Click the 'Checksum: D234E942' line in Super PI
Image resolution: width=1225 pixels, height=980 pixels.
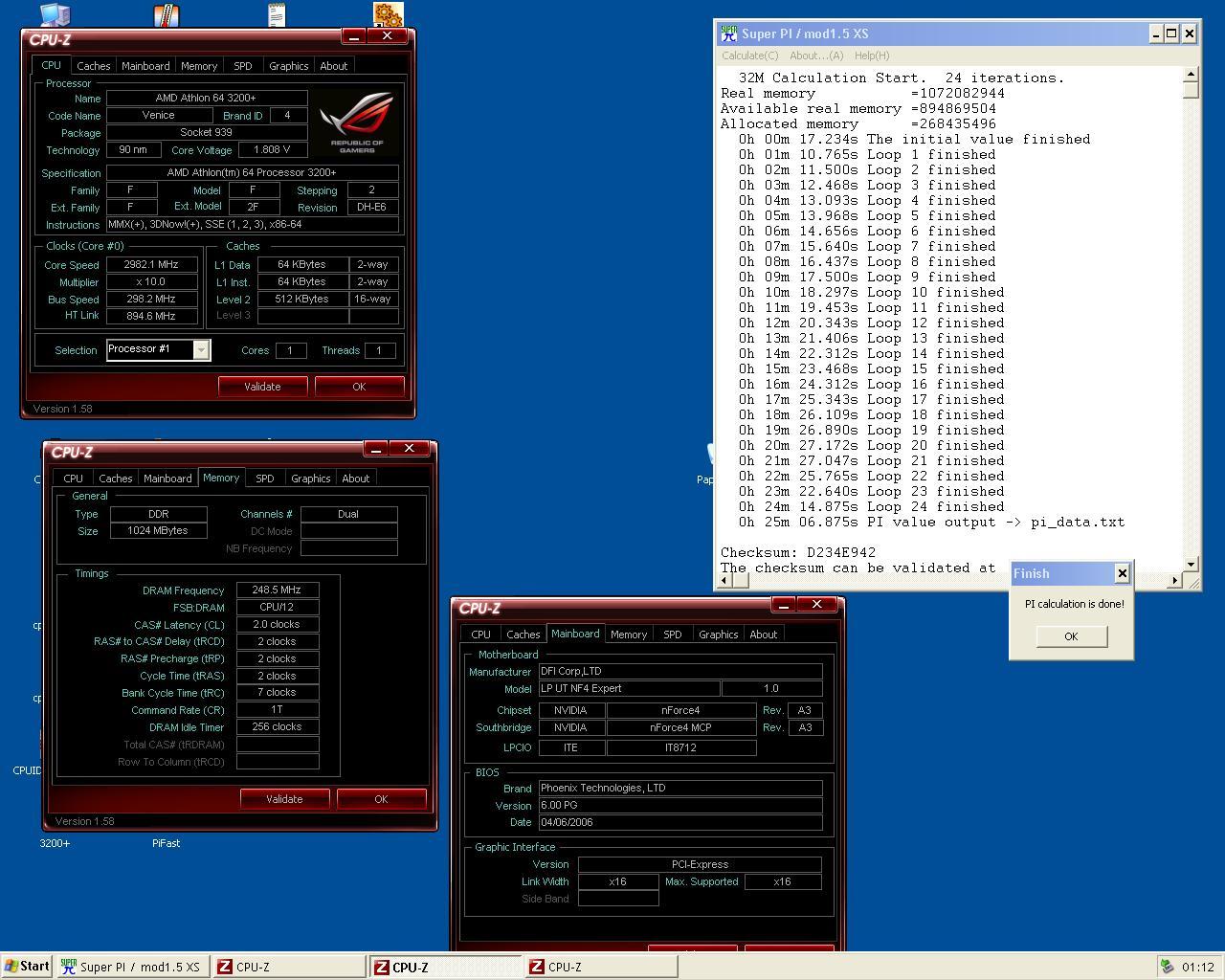coord(798,552)
